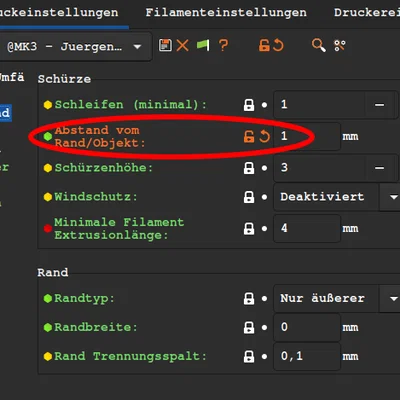Reset Abstand vom Rand/Objekt with the orange arrow
The image size is (400, 400).
pos(264,136)
